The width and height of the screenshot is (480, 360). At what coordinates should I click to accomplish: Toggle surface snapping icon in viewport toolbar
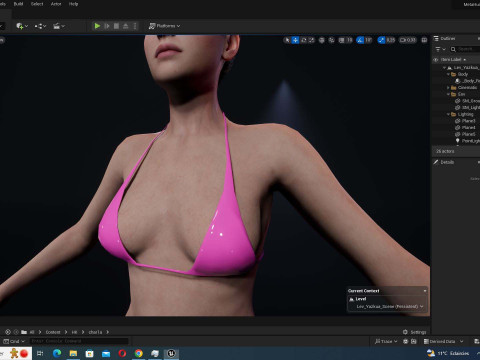331,40
